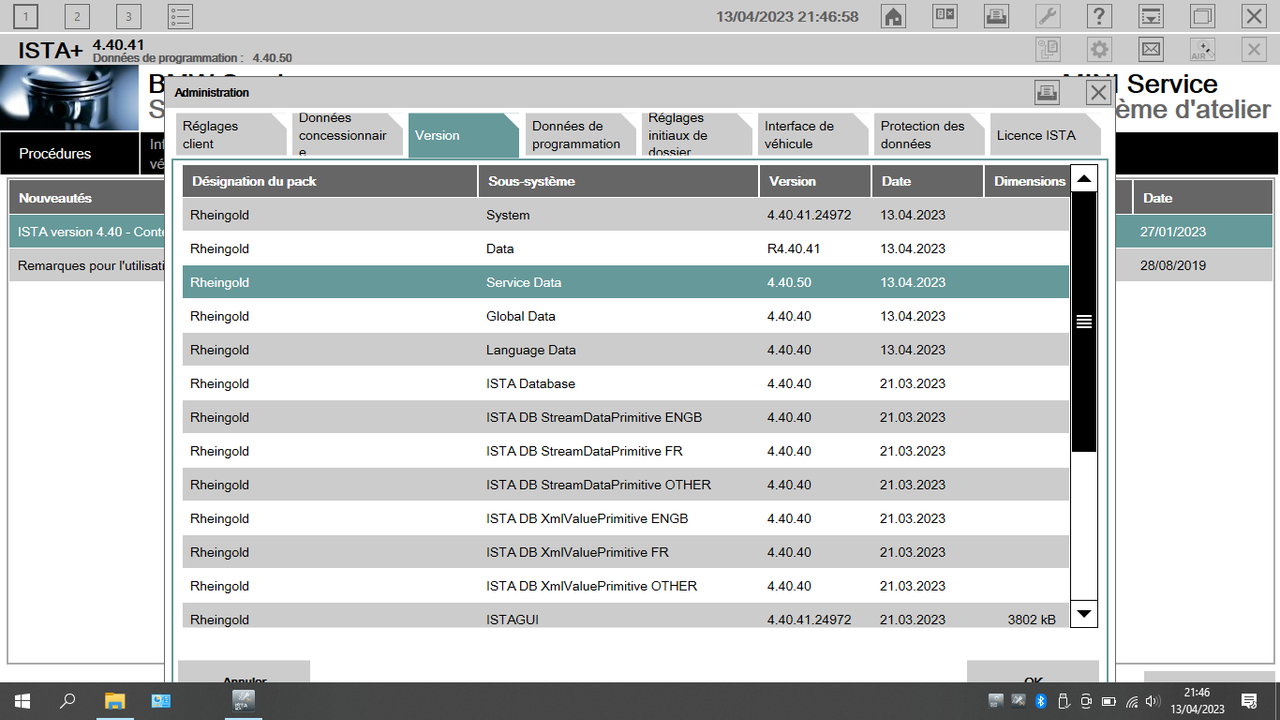
Task: Click the scroll down arrow of version list
Action: pos(1084,613)
